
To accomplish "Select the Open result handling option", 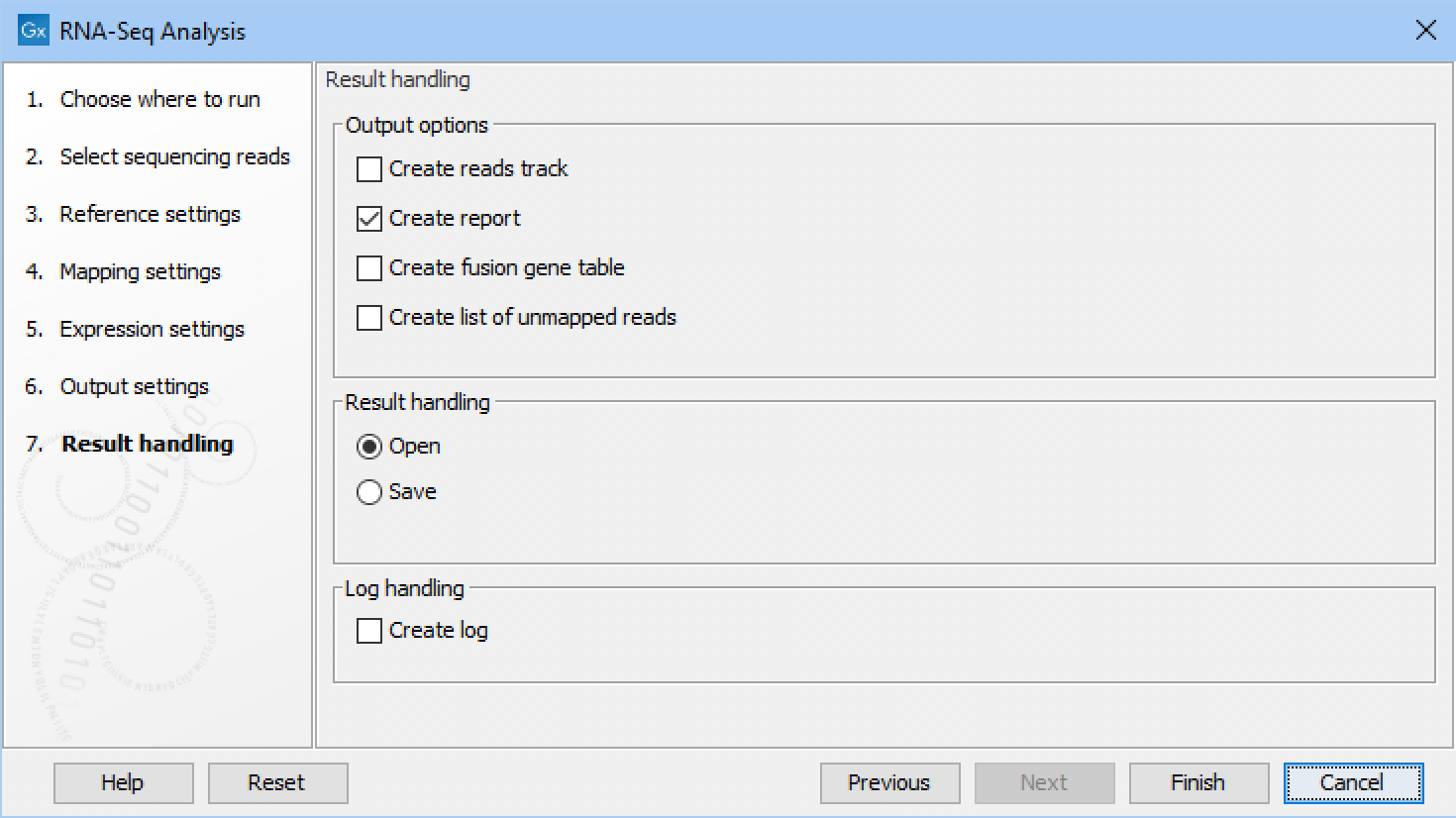I will 369,447.
